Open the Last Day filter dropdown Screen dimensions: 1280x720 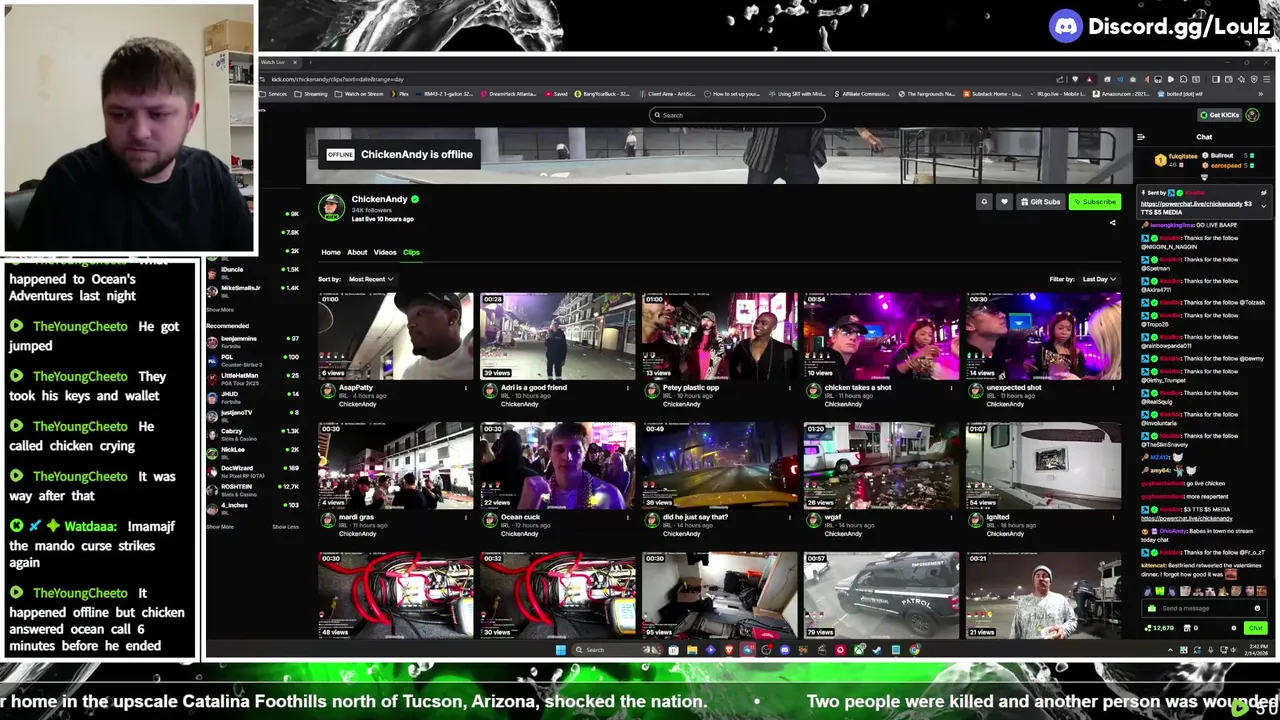pos(1099,279)
